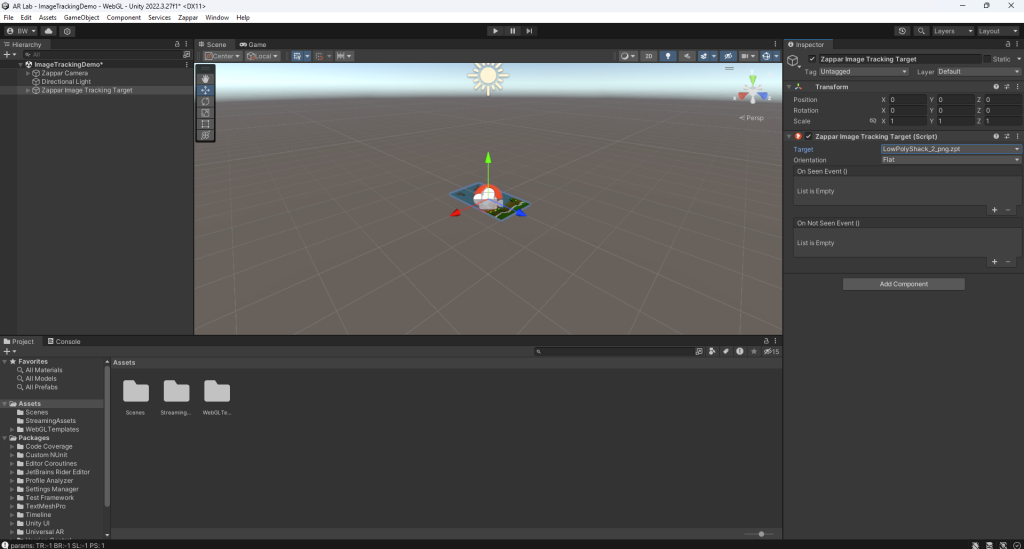Expand the Zappar Camera hierarchy item
1024x549 pixels.
28,73
